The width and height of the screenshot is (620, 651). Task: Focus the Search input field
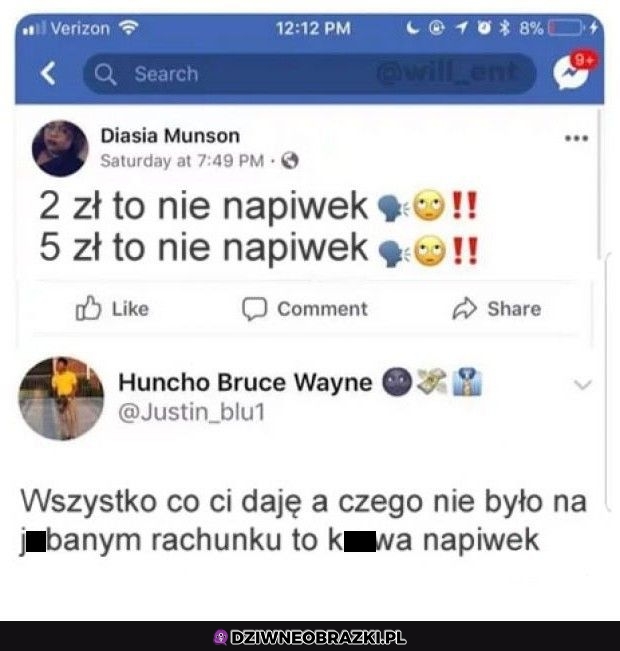click(x=309, y=74)
